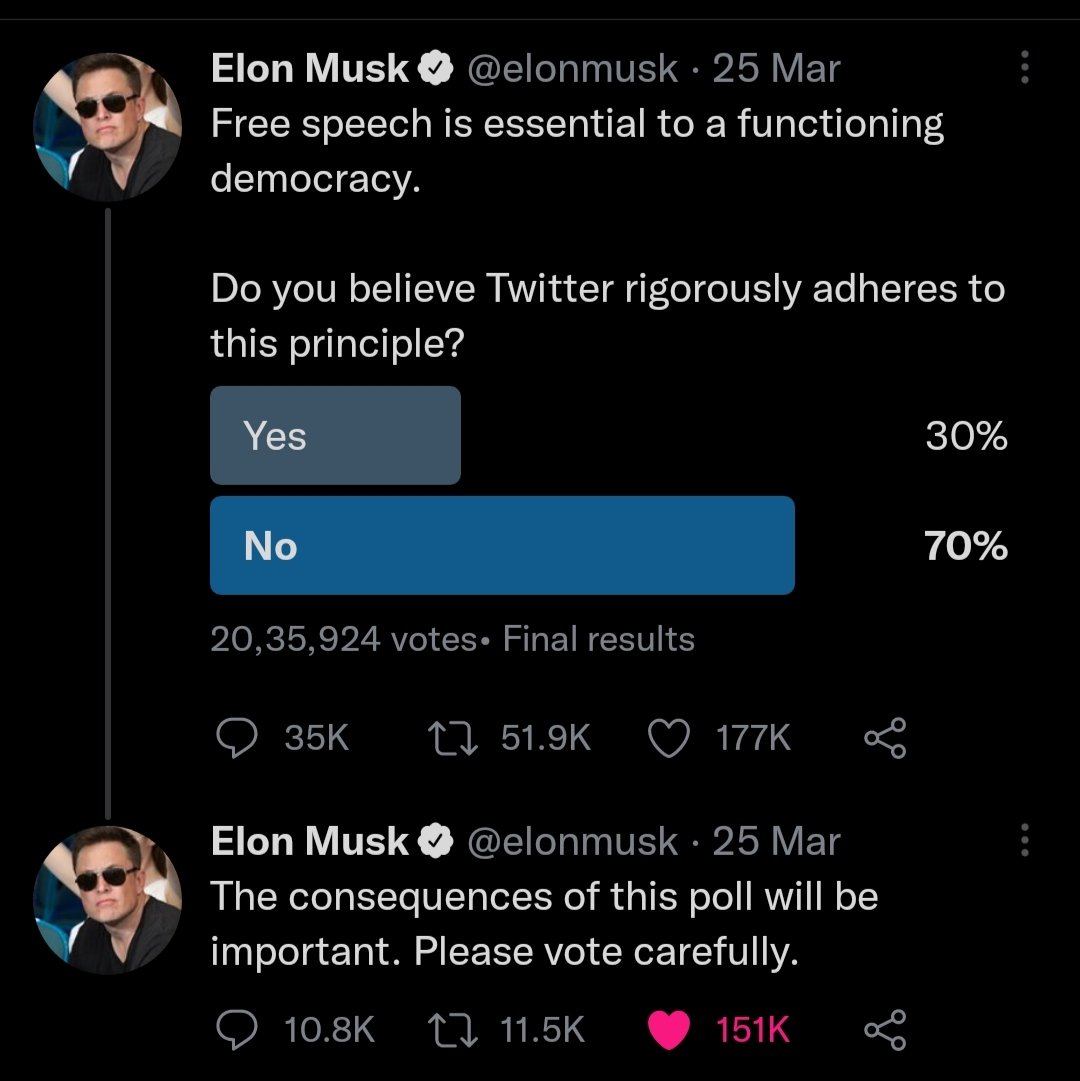Open the profile picture on the second tweet

pyautogui.click(x=108, y=900)
